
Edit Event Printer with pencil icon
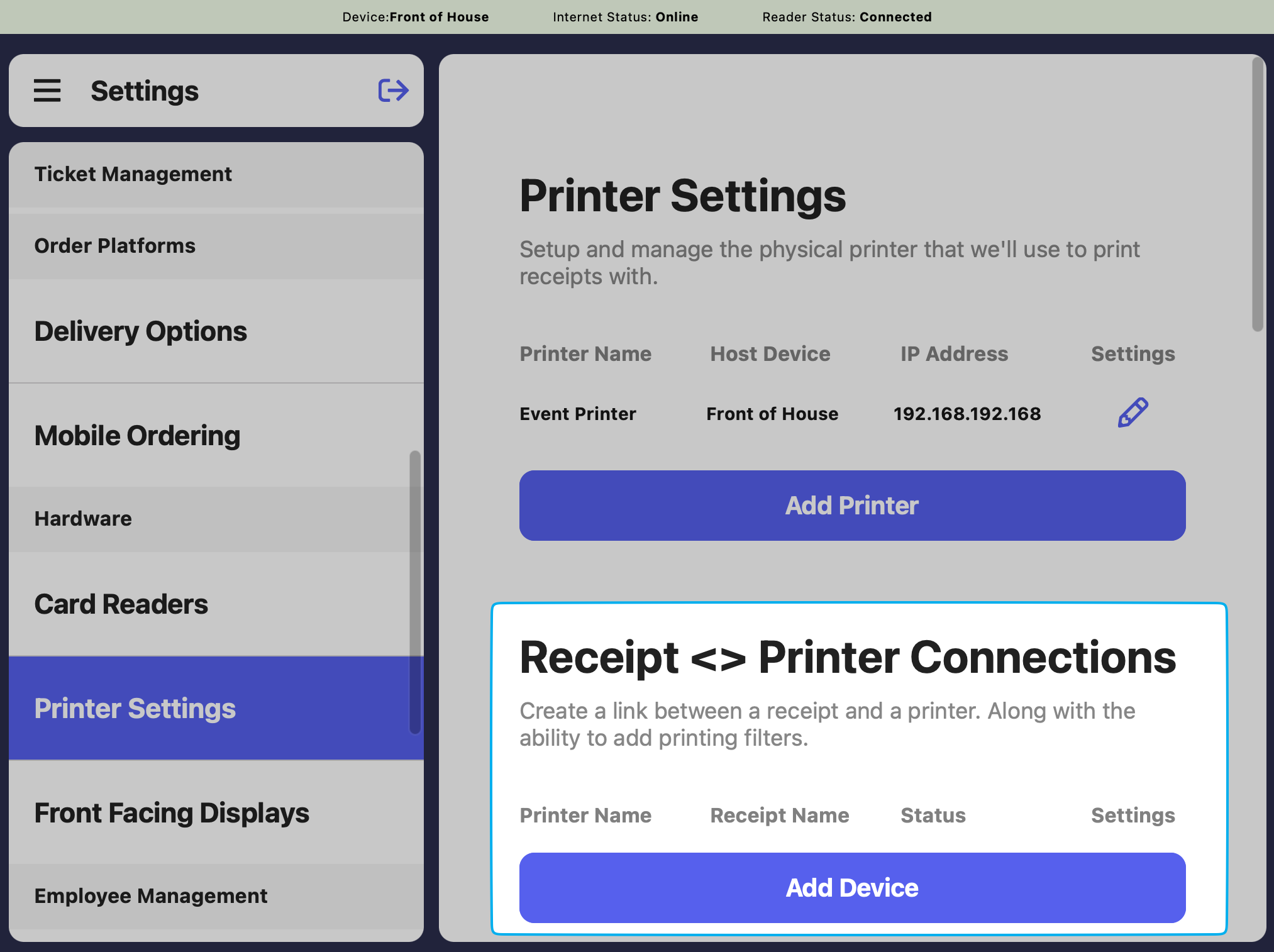(1133, 413)
